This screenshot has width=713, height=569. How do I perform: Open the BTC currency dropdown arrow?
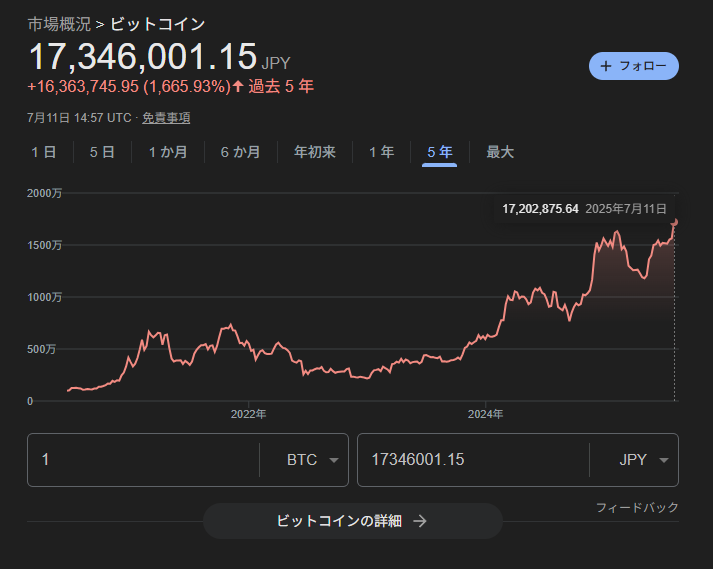[334, 460]
